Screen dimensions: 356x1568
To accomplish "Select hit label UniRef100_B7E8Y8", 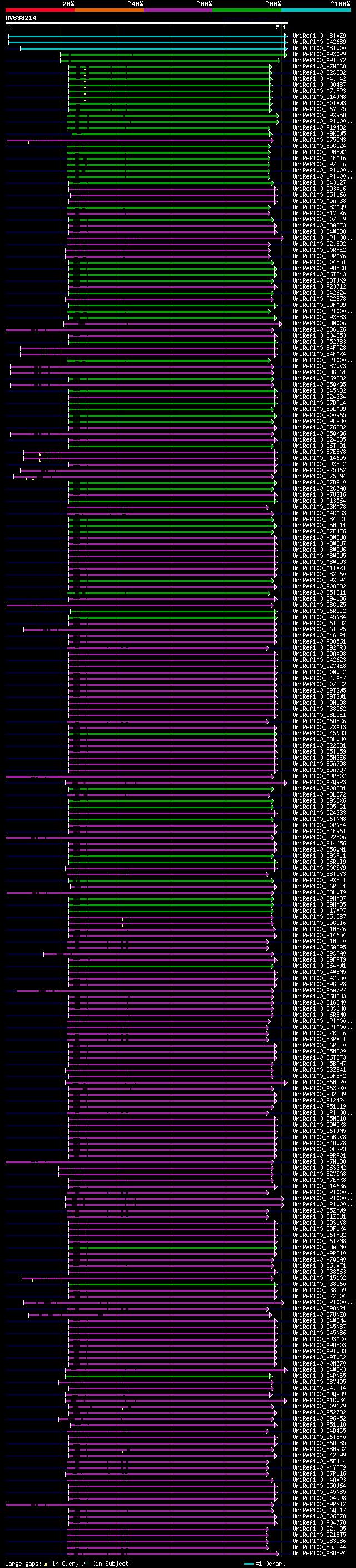I will tap(319, 452).
